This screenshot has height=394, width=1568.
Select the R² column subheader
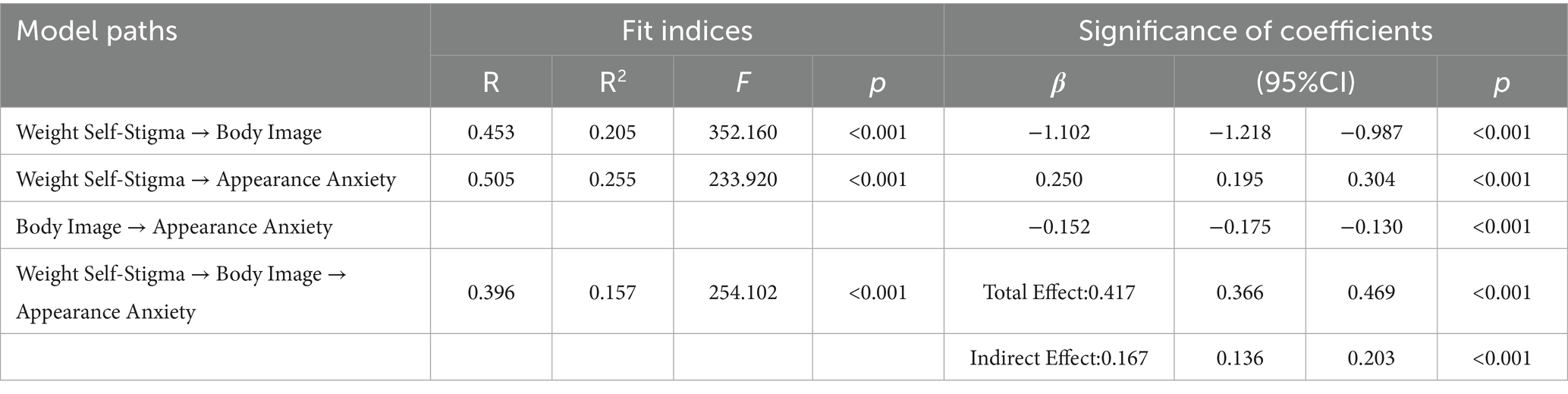[x=612, y=83]
